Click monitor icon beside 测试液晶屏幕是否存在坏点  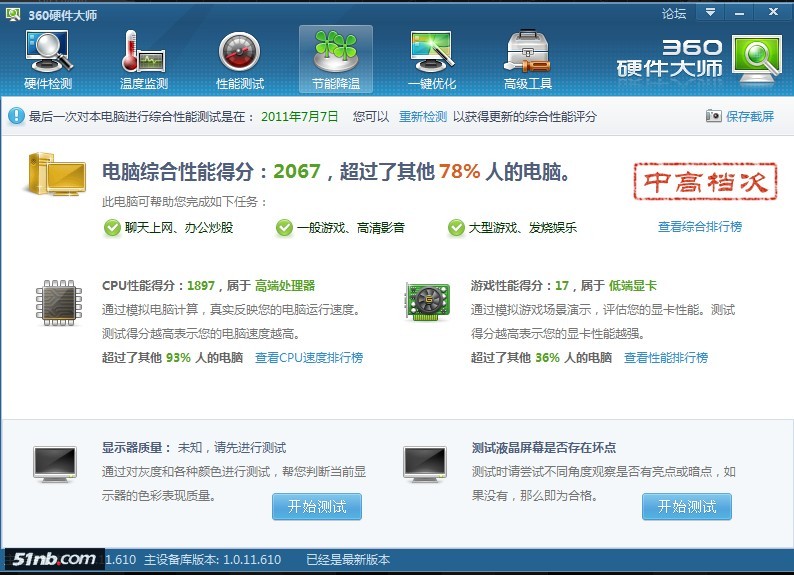click(x=425, y=464)
